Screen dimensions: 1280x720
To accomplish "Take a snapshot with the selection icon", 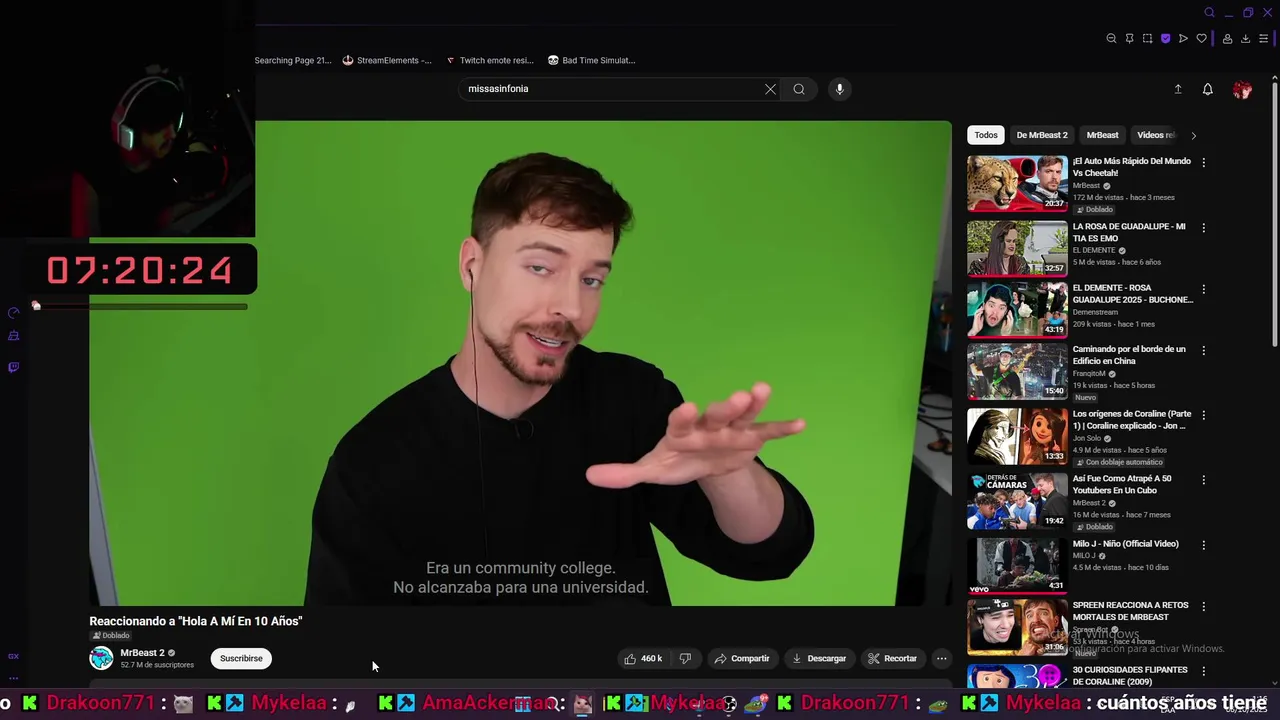I will [1147, 39].
